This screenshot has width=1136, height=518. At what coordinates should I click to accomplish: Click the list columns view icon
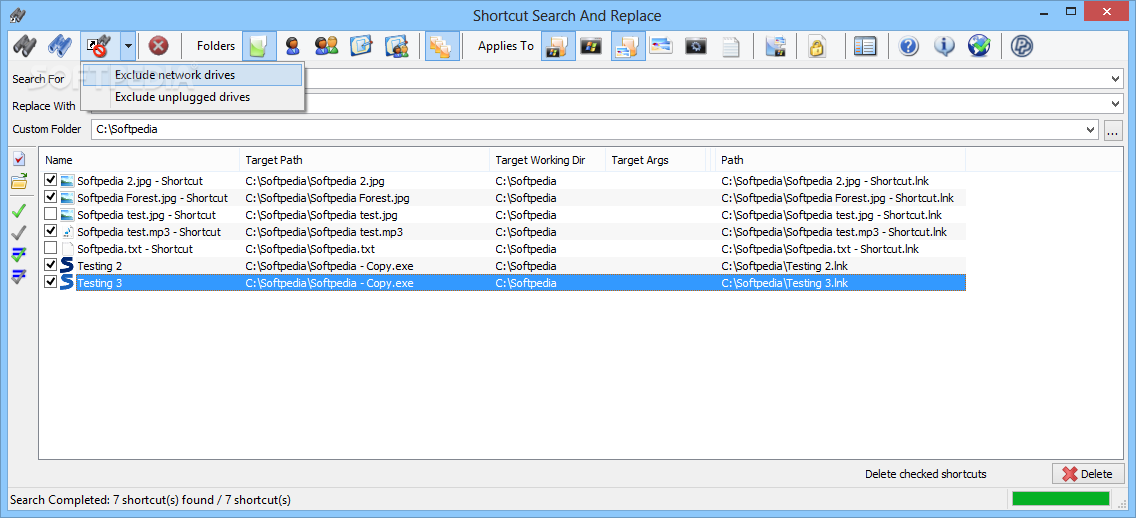[x=864, y=46]
